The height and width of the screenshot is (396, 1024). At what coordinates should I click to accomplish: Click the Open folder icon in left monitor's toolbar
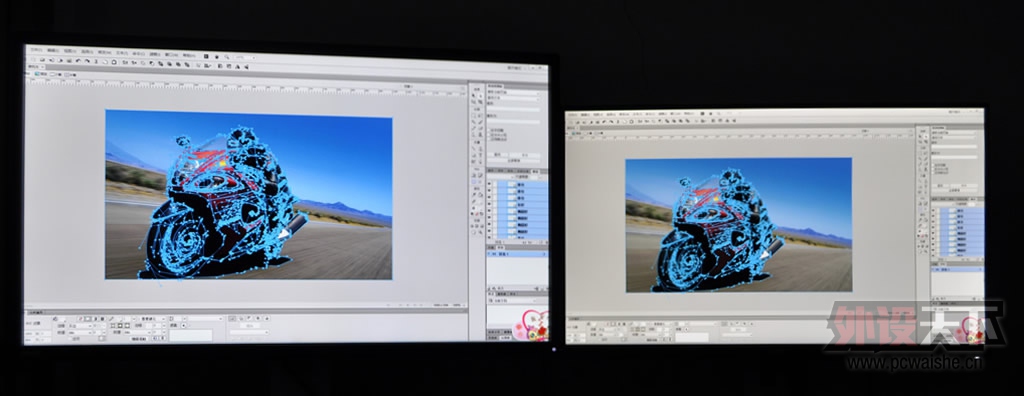42,60
